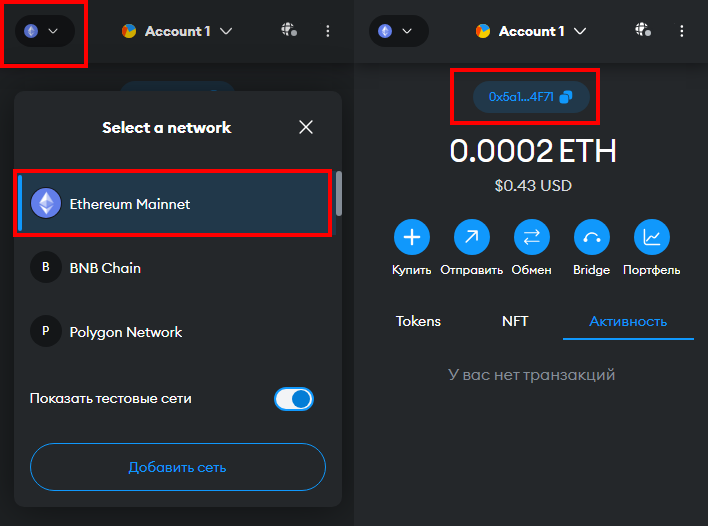Switch to the NFT tab
The image size is (708, 526).
(515, 321)
